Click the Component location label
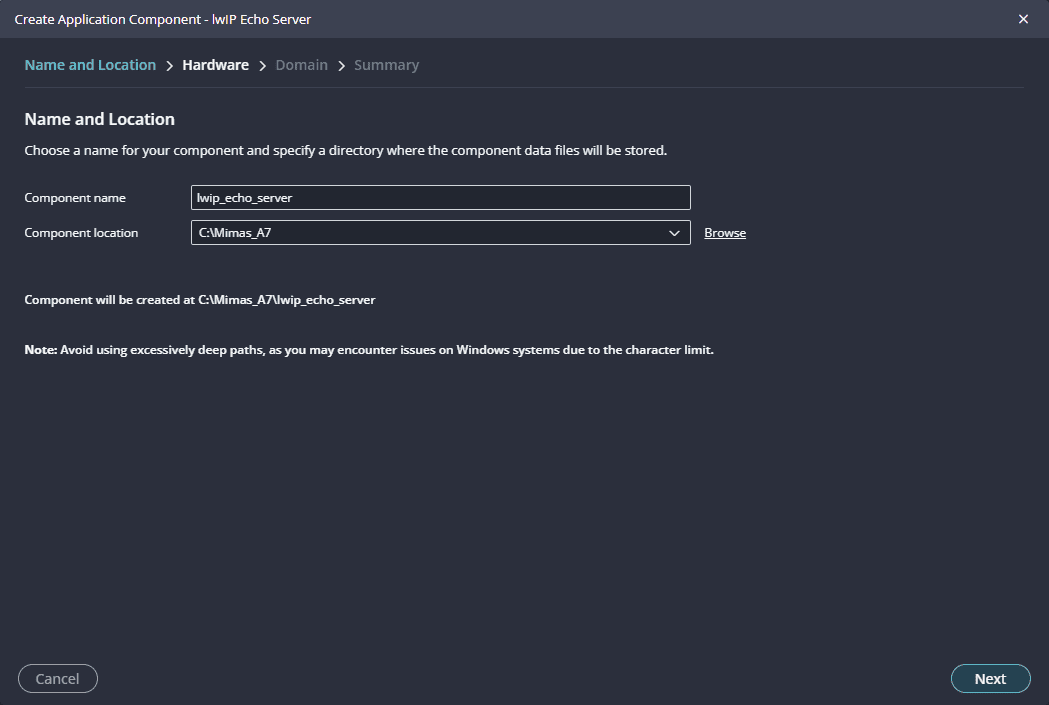 point(81,233)
